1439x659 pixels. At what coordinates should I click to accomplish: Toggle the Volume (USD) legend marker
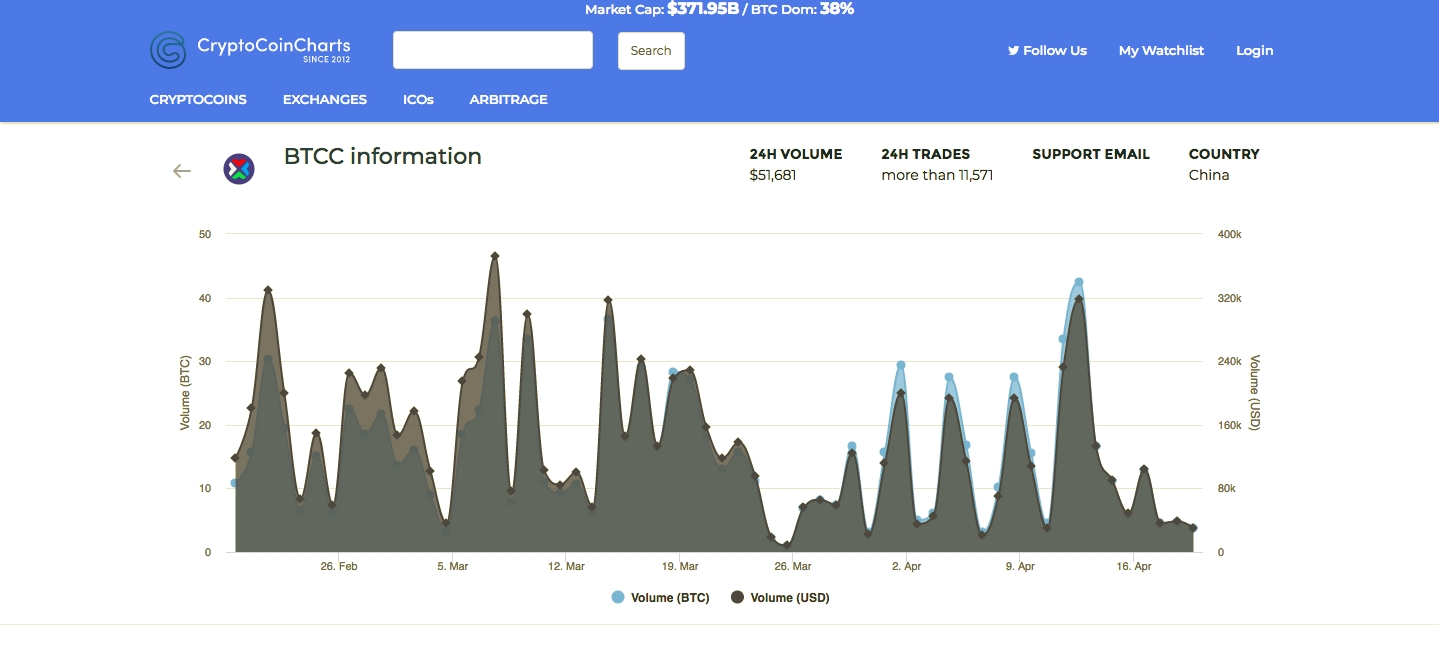(737, 598)
